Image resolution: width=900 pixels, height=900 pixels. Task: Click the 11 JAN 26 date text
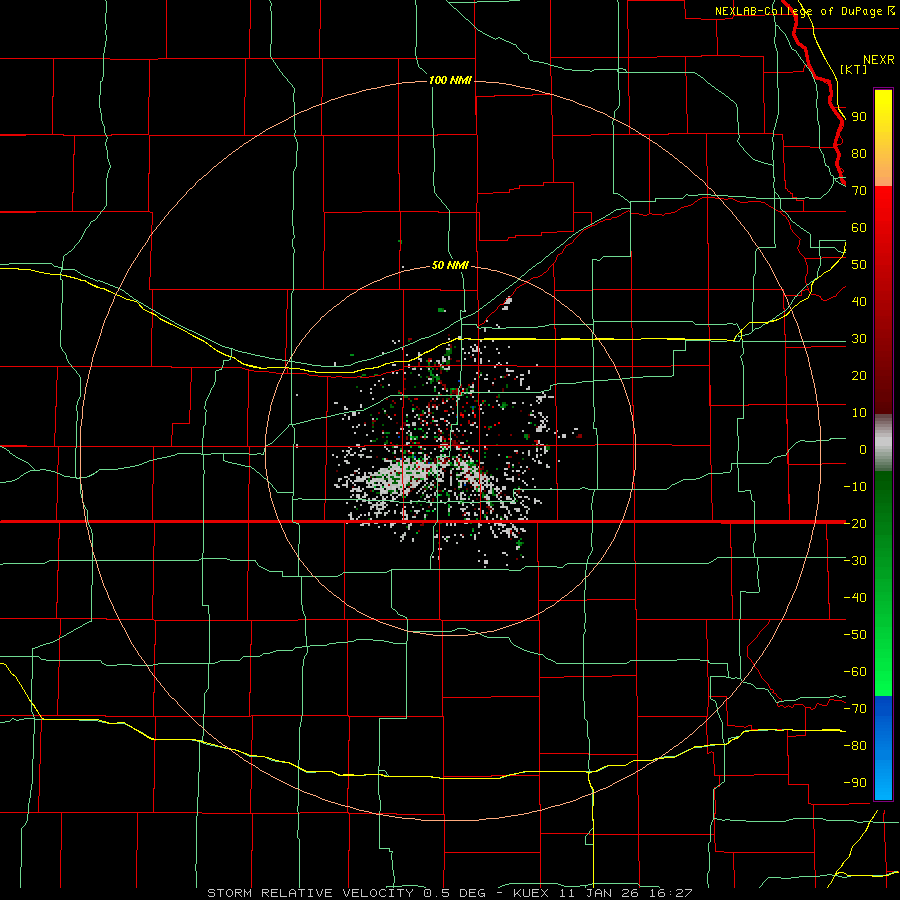(x=600, y=893)
